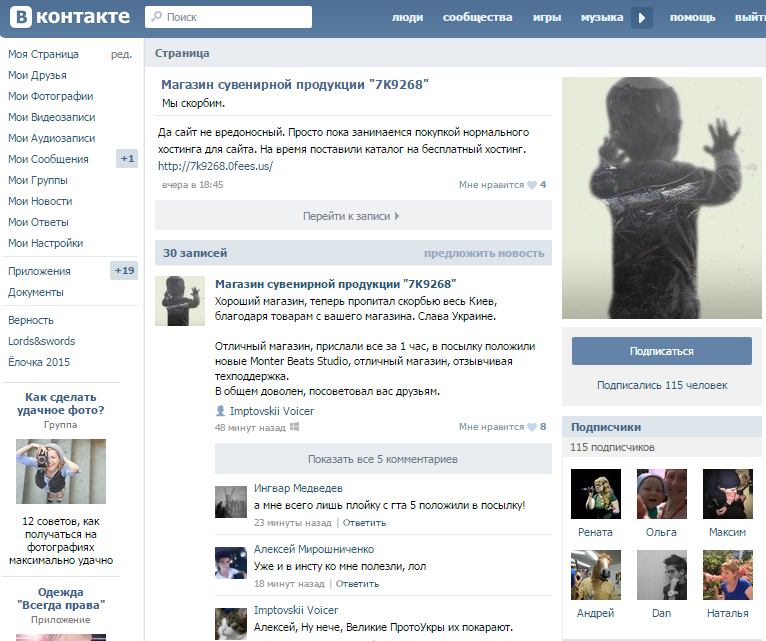The image size is (766, 641).
Task: Reply to Ингвар Медведев's comment via Ответить
Action: tap(364, 522)
